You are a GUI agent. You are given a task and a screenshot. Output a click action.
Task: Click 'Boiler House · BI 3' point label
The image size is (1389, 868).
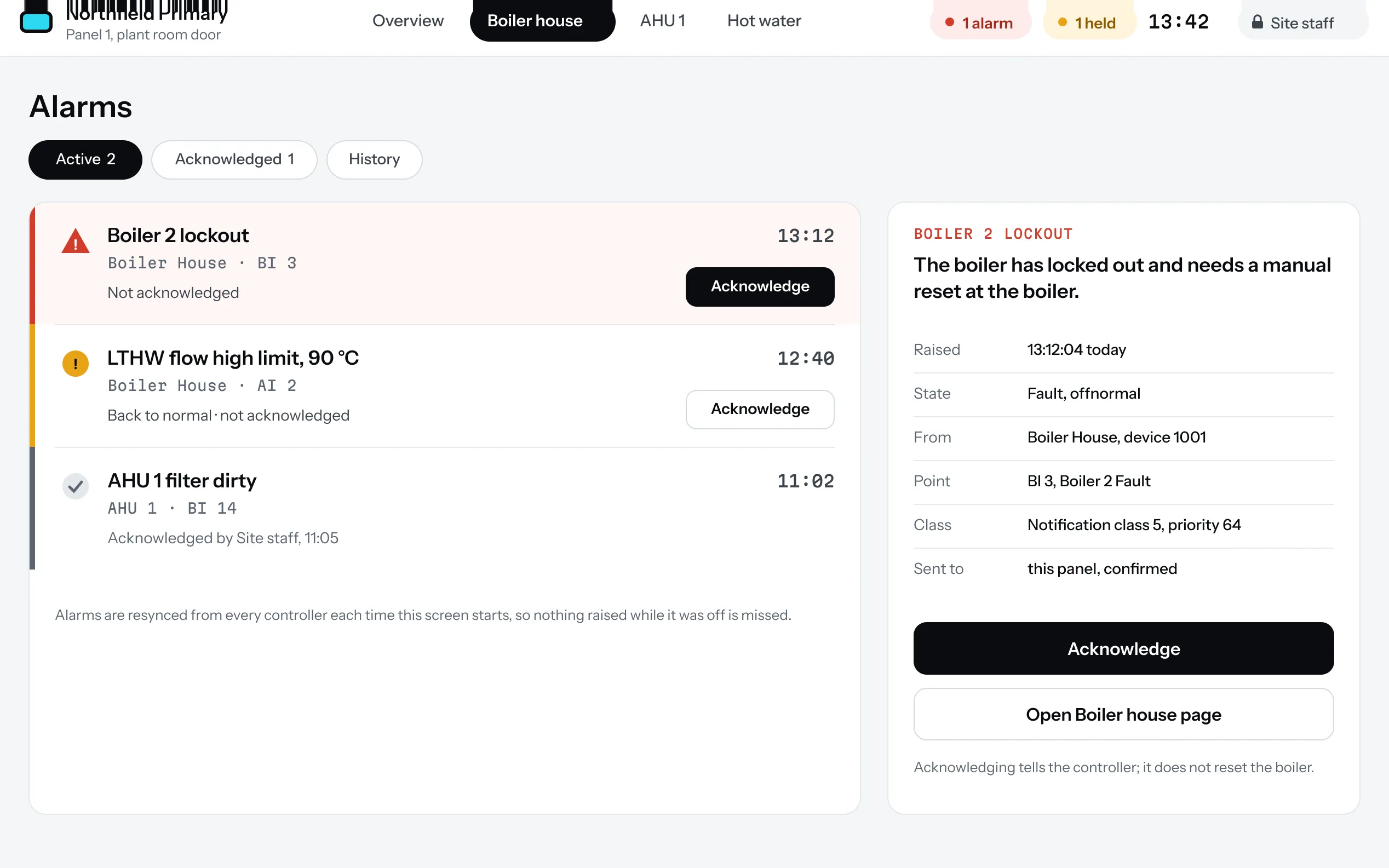[x=202, y=263]
